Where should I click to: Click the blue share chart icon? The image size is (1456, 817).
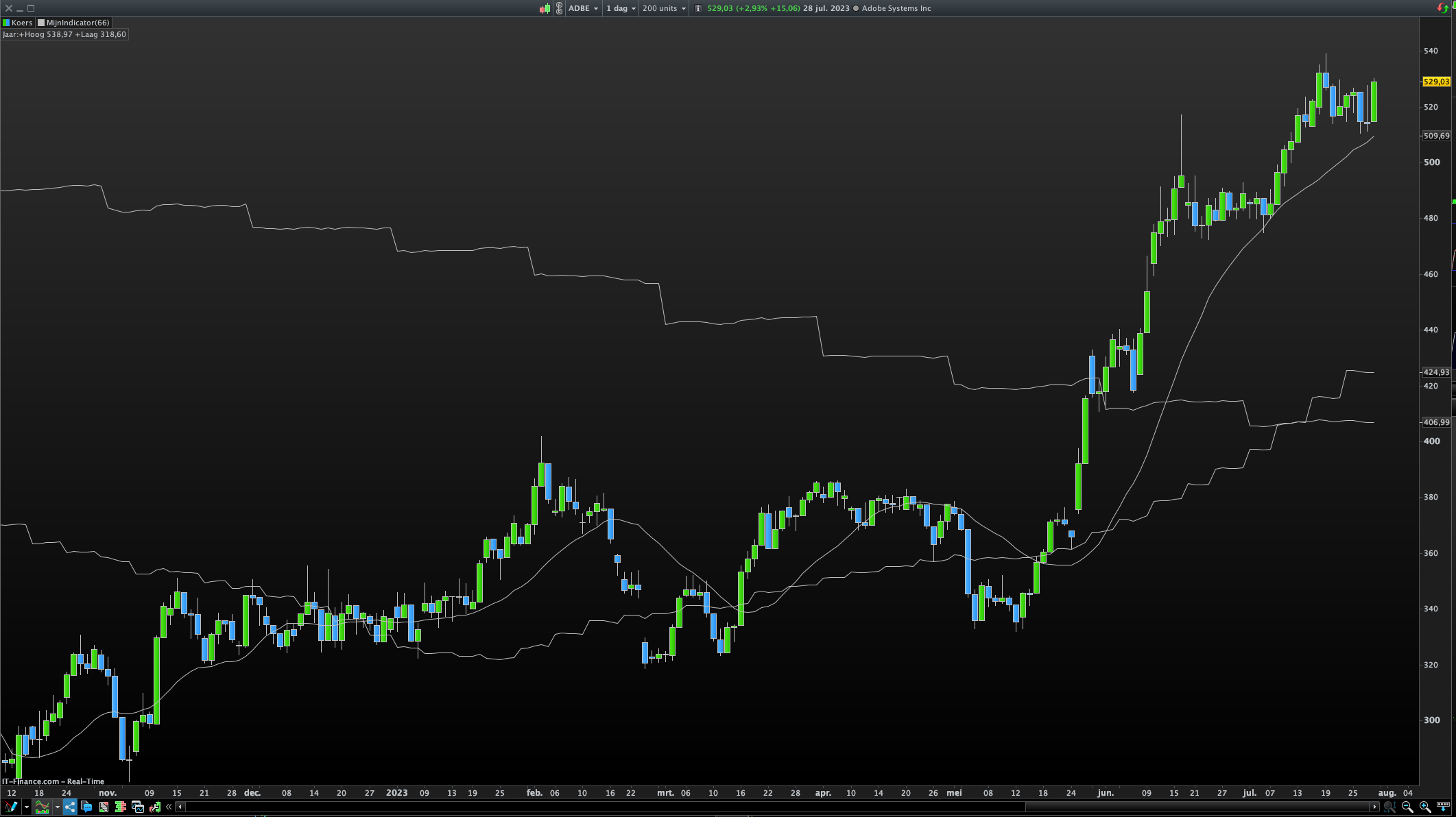click(70, 807)
